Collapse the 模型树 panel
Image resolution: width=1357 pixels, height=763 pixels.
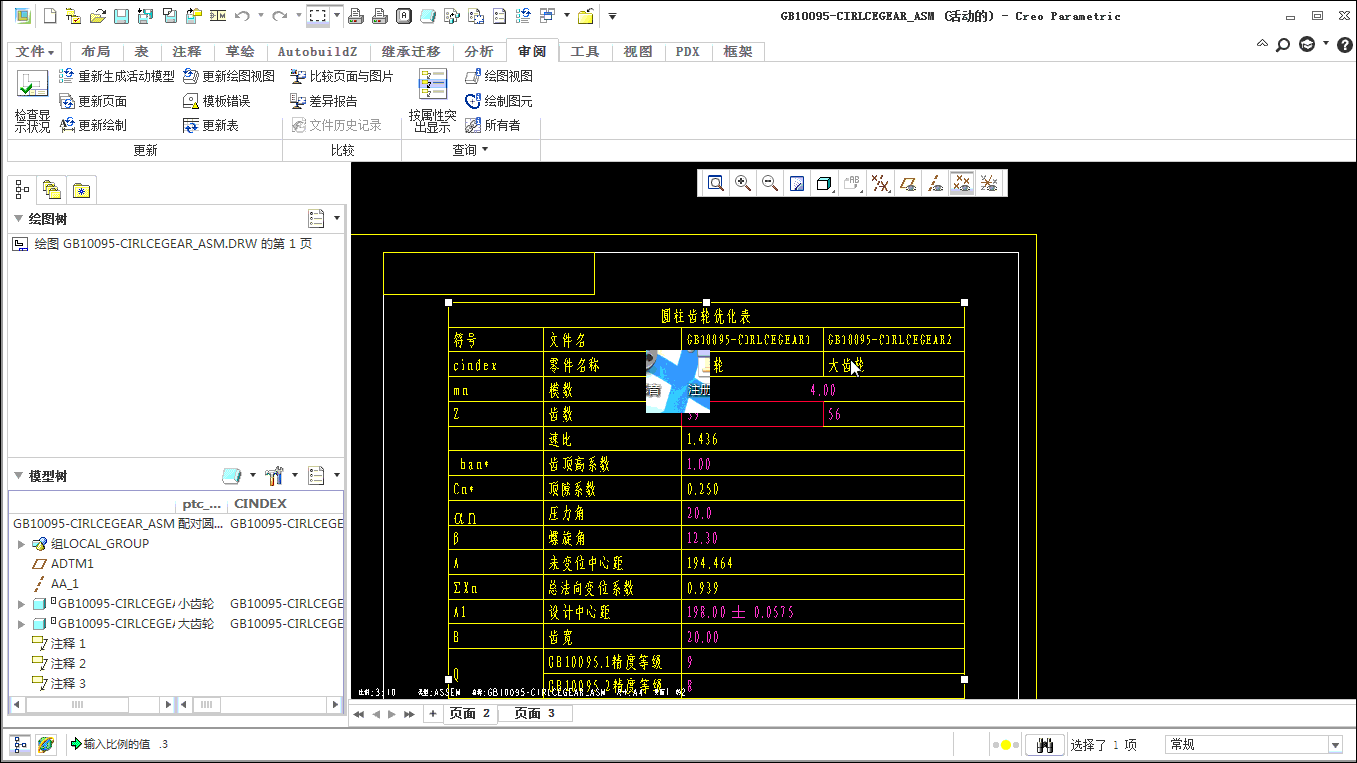(18, 476)
